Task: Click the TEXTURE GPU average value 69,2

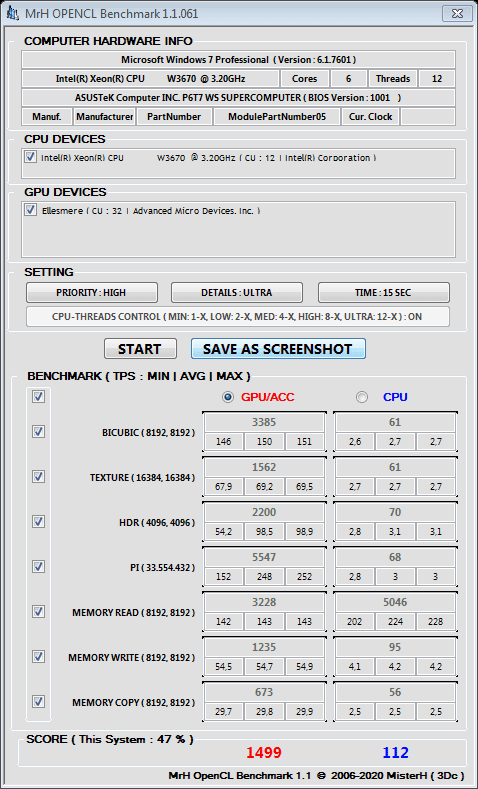Action: point(264,487)
